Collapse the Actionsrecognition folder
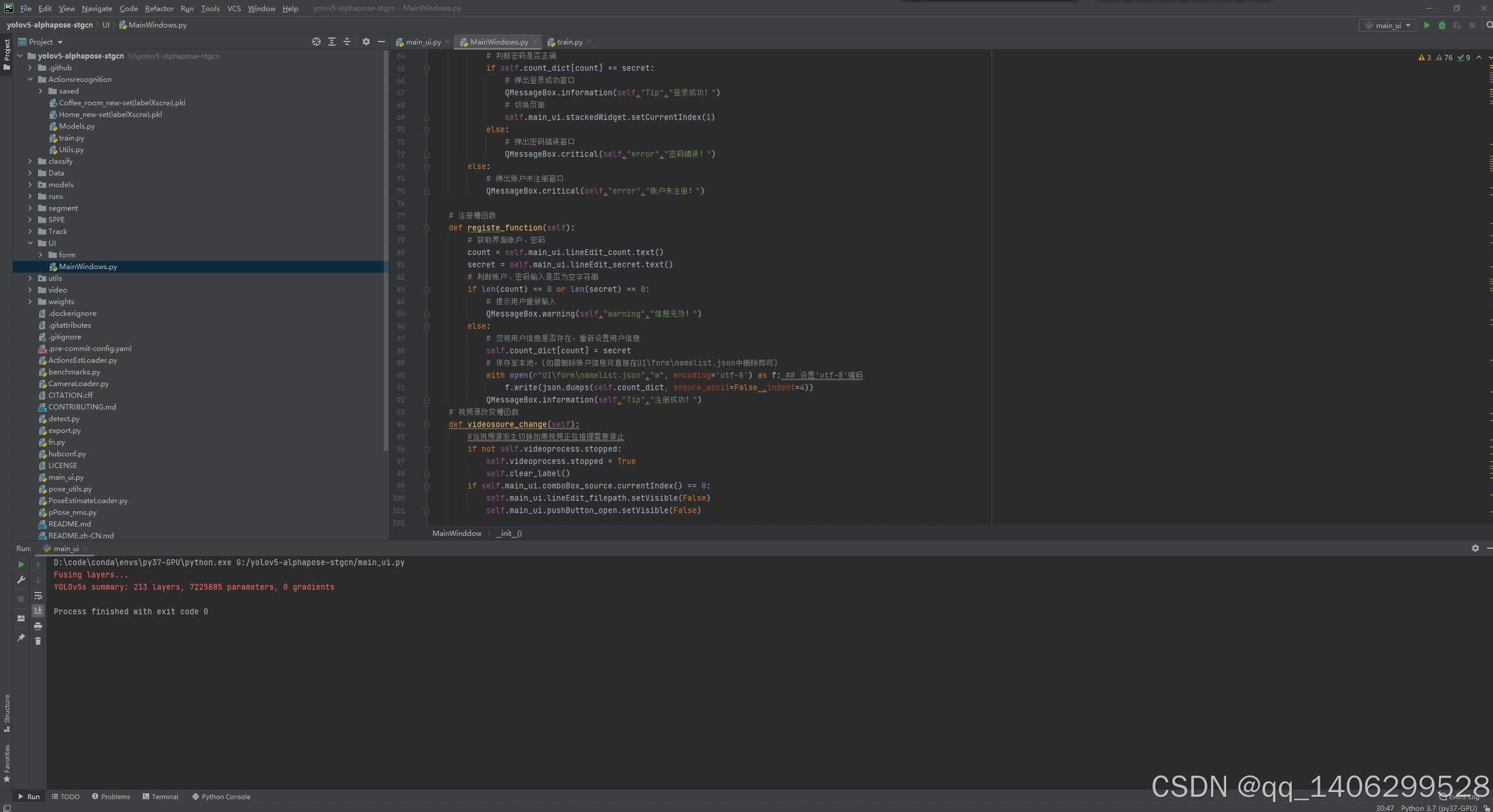The width and height of the screenshot is (1493, 812). coord(30,80)
